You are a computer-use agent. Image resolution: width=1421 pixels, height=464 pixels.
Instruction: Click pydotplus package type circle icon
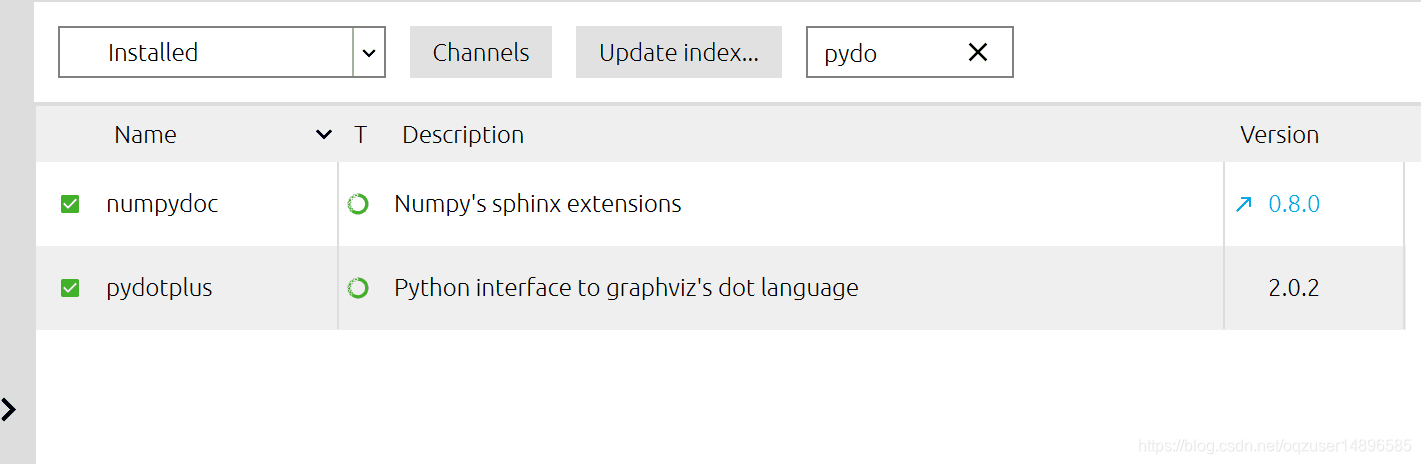coord(358,288)
